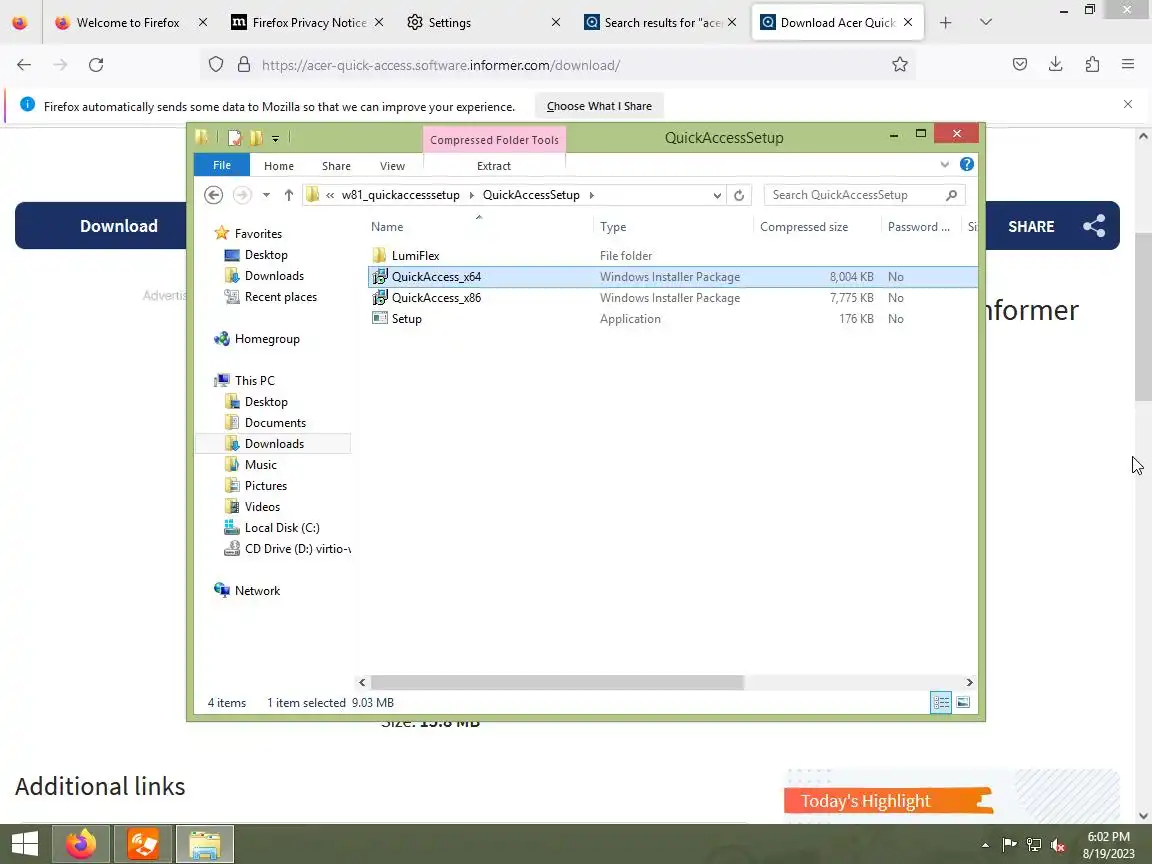Click Explorer Properties quick access icon
Screen dimensions: 1152x864
coord(234,137)
